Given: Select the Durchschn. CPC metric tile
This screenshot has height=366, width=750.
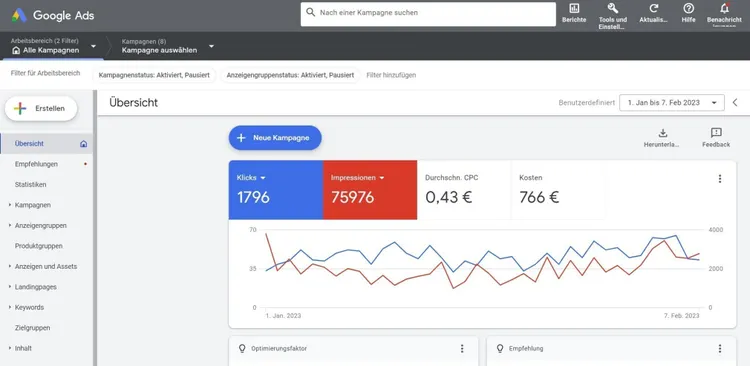Looking at the screenshot, I should click(x=464, y=190).
